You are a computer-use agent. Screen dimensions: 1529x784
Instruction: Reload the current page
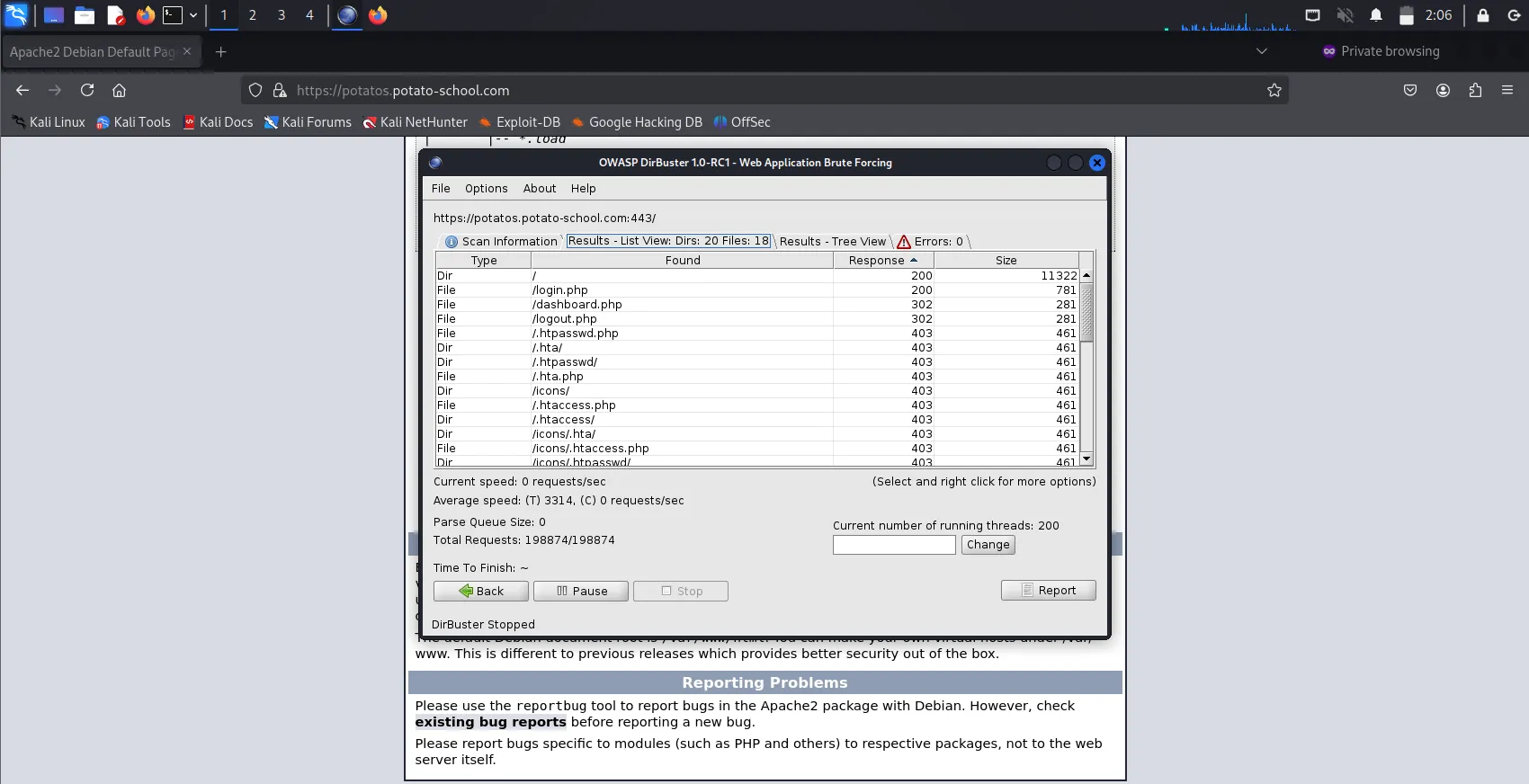point(87,90)
